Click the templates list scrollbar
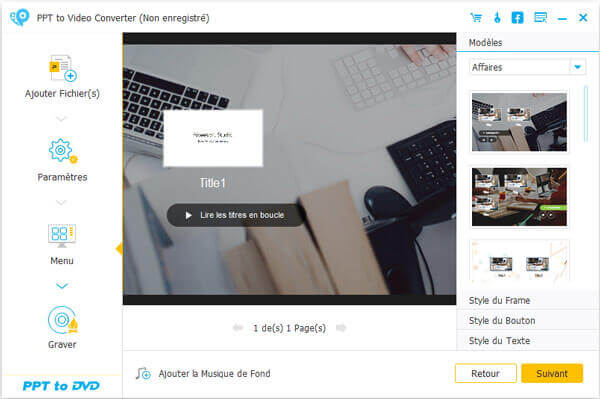 [586, 114]
